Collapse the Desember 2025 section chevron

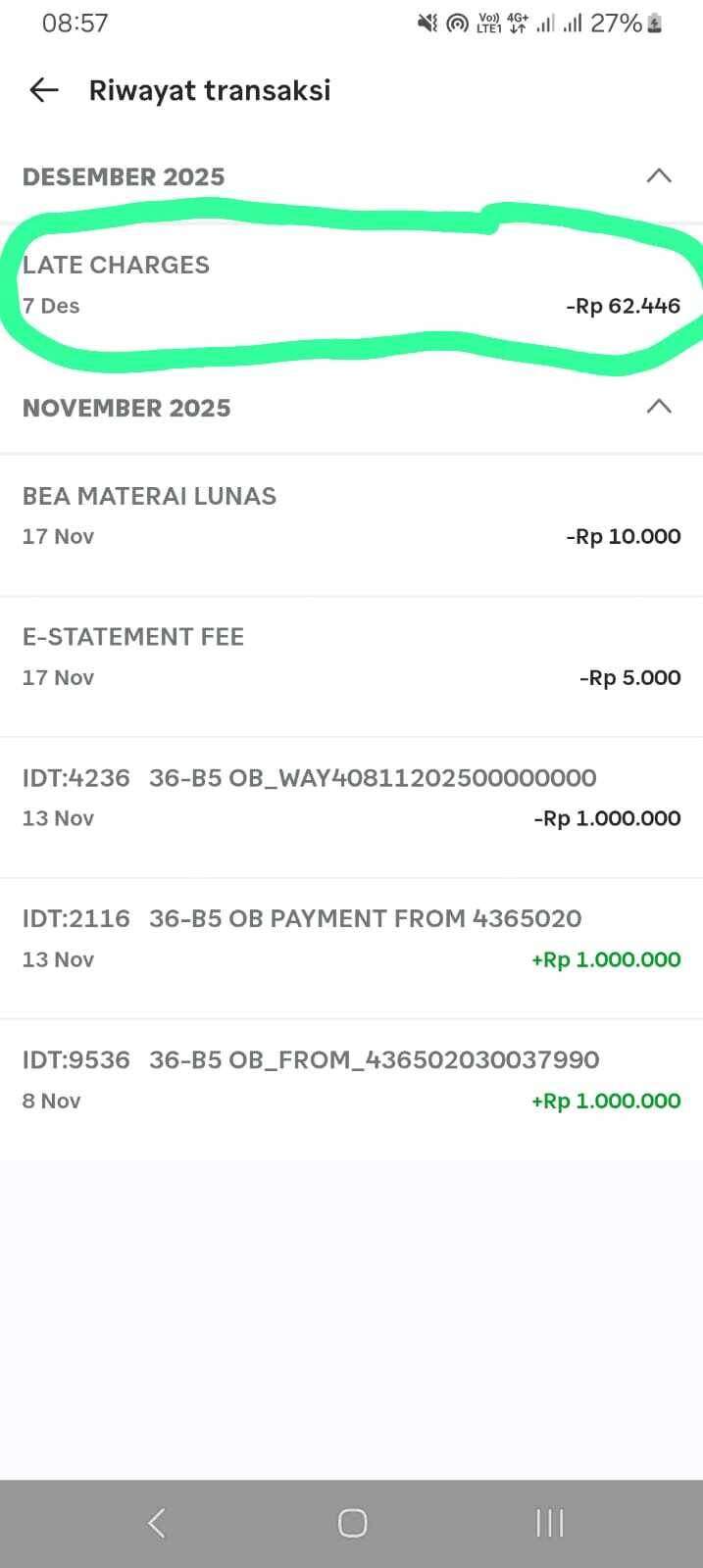click(659, 176)
